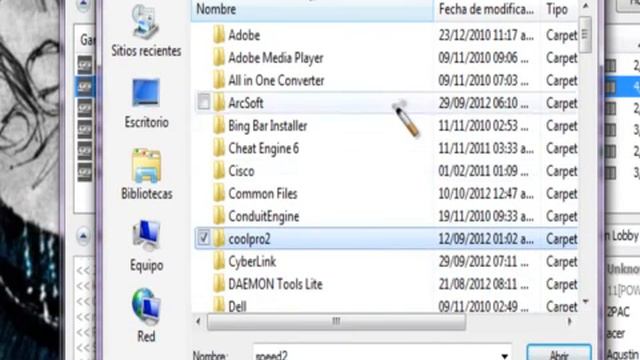The image size is (640, 360).
Task: Click Lobby text in the background window
Action: (x=625, y=236)
